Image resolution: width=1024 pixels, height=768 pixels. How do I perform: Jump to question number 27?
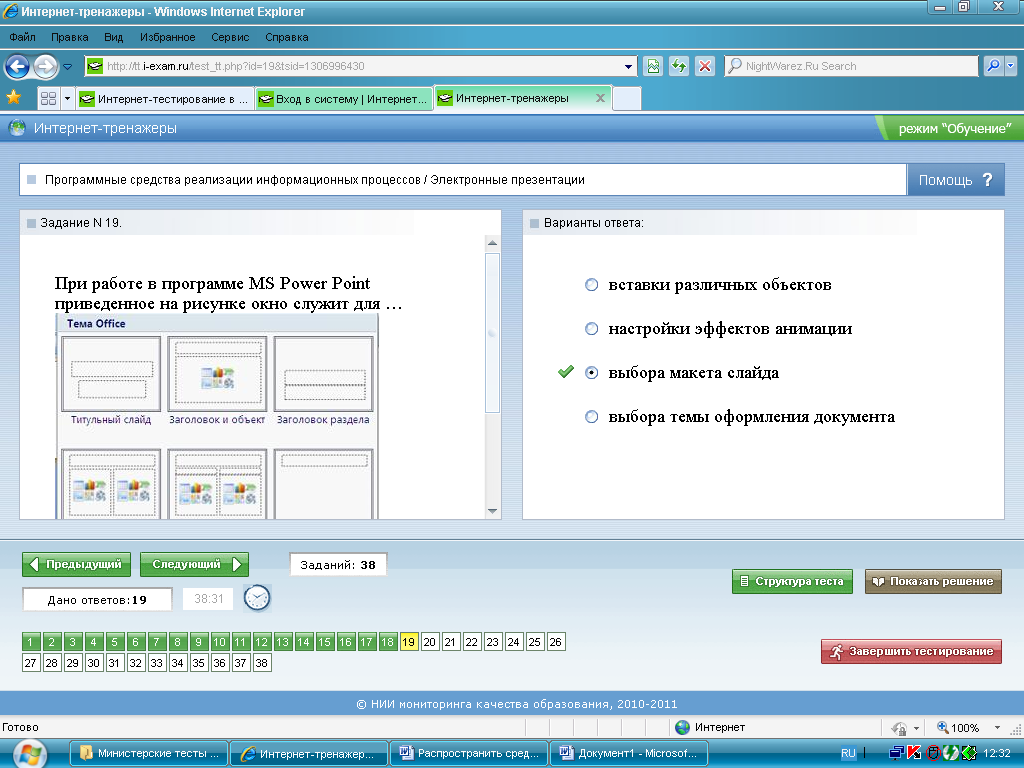31,663
